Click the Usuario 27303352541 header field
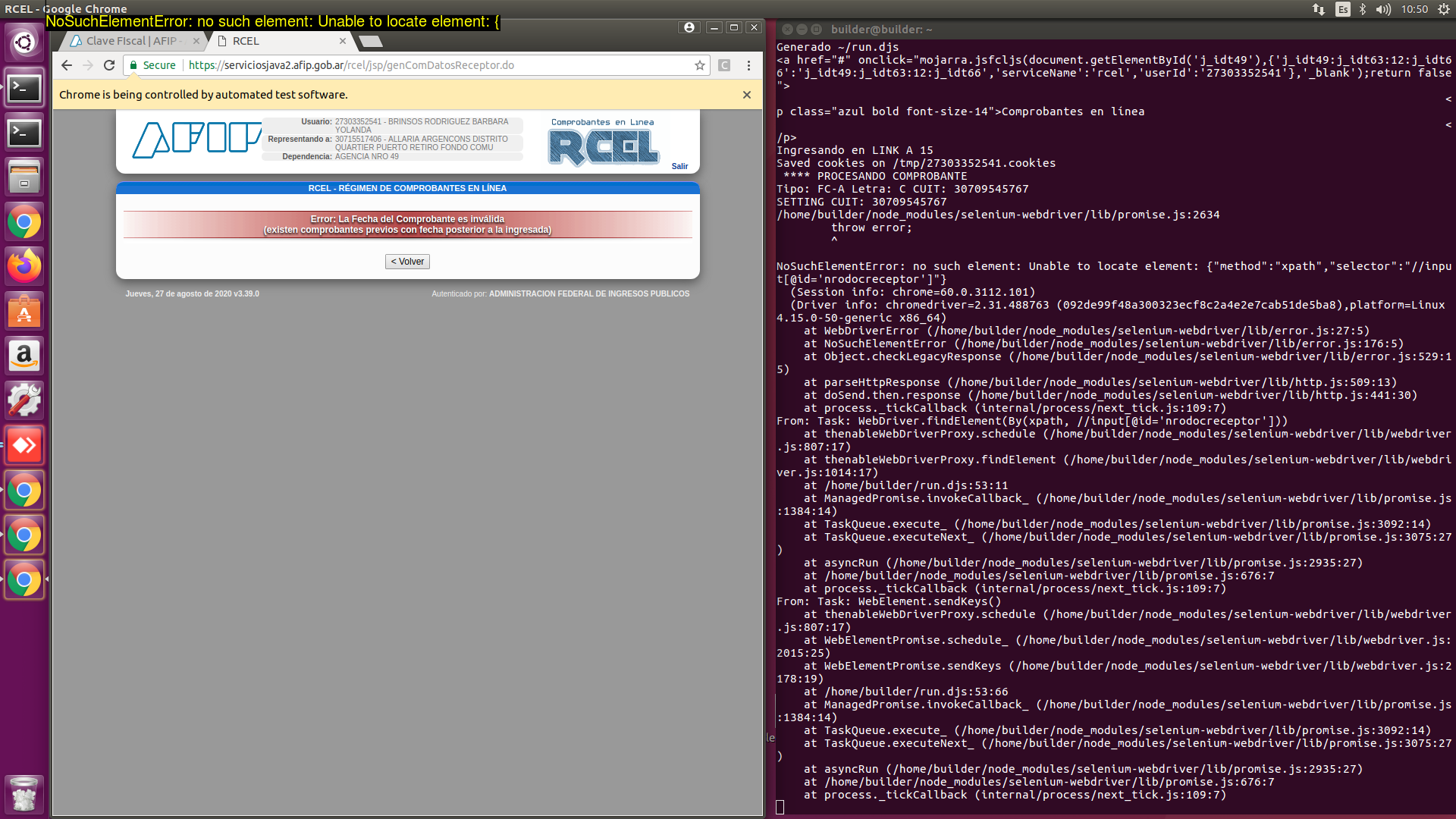 click(392, 126)
